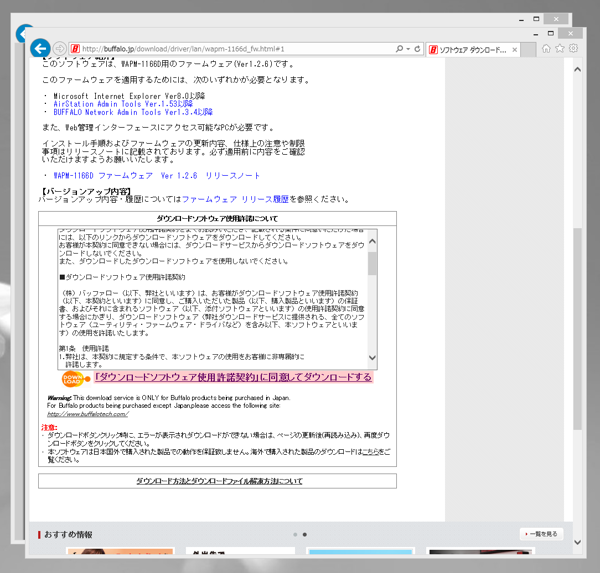Click license box scroll up arrow
This screenshot has height=573, width=600.
click(x=372, y=241)
